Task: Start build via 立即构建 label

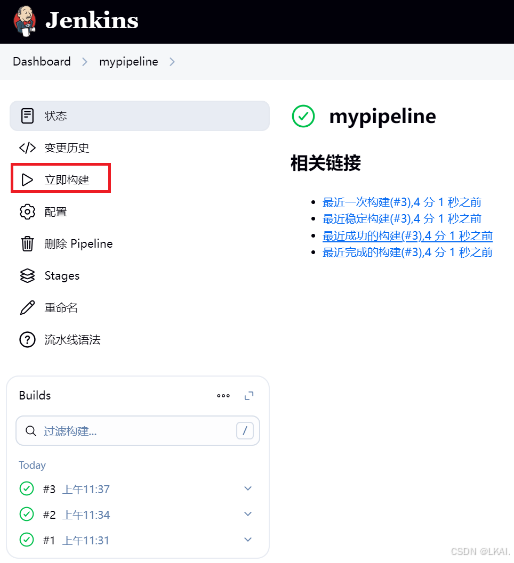Action: [67, 180]
